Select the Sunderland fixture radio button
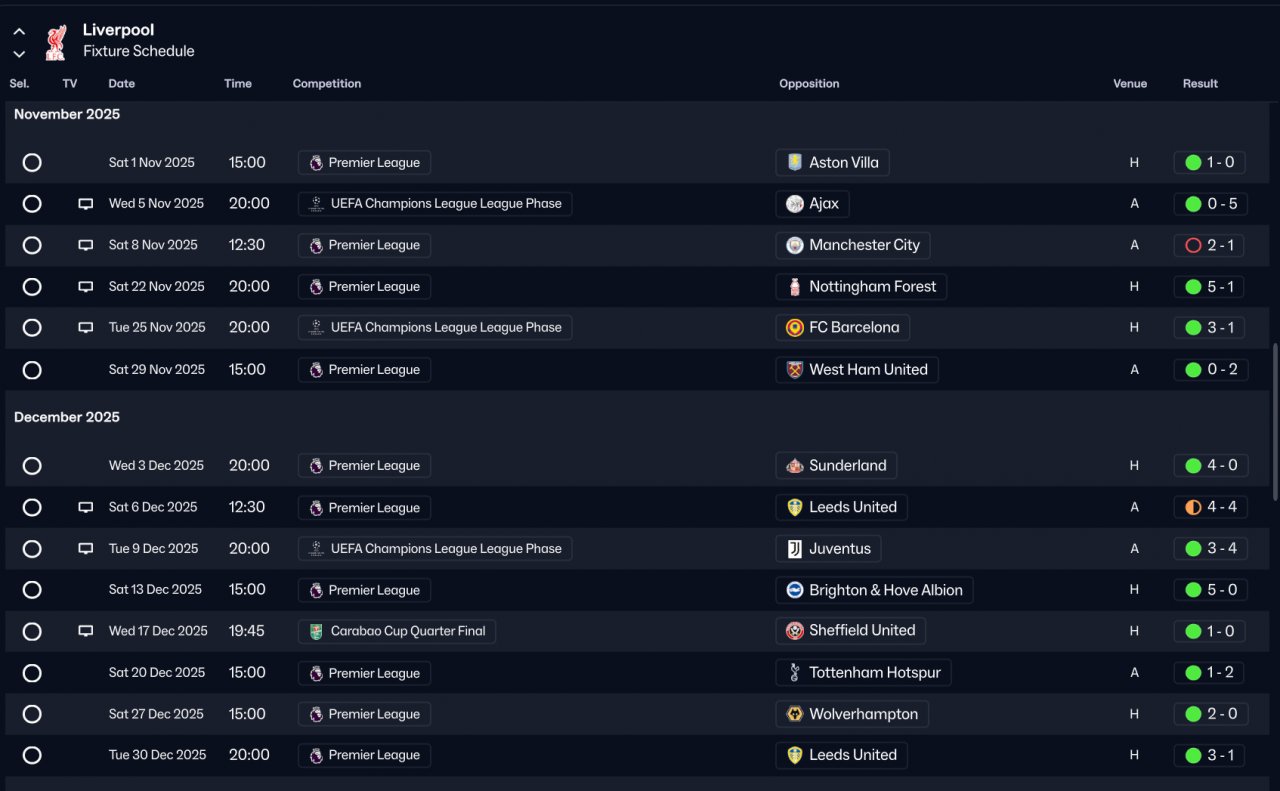This screenshot has height=791, width=1280. click(32, 466)
